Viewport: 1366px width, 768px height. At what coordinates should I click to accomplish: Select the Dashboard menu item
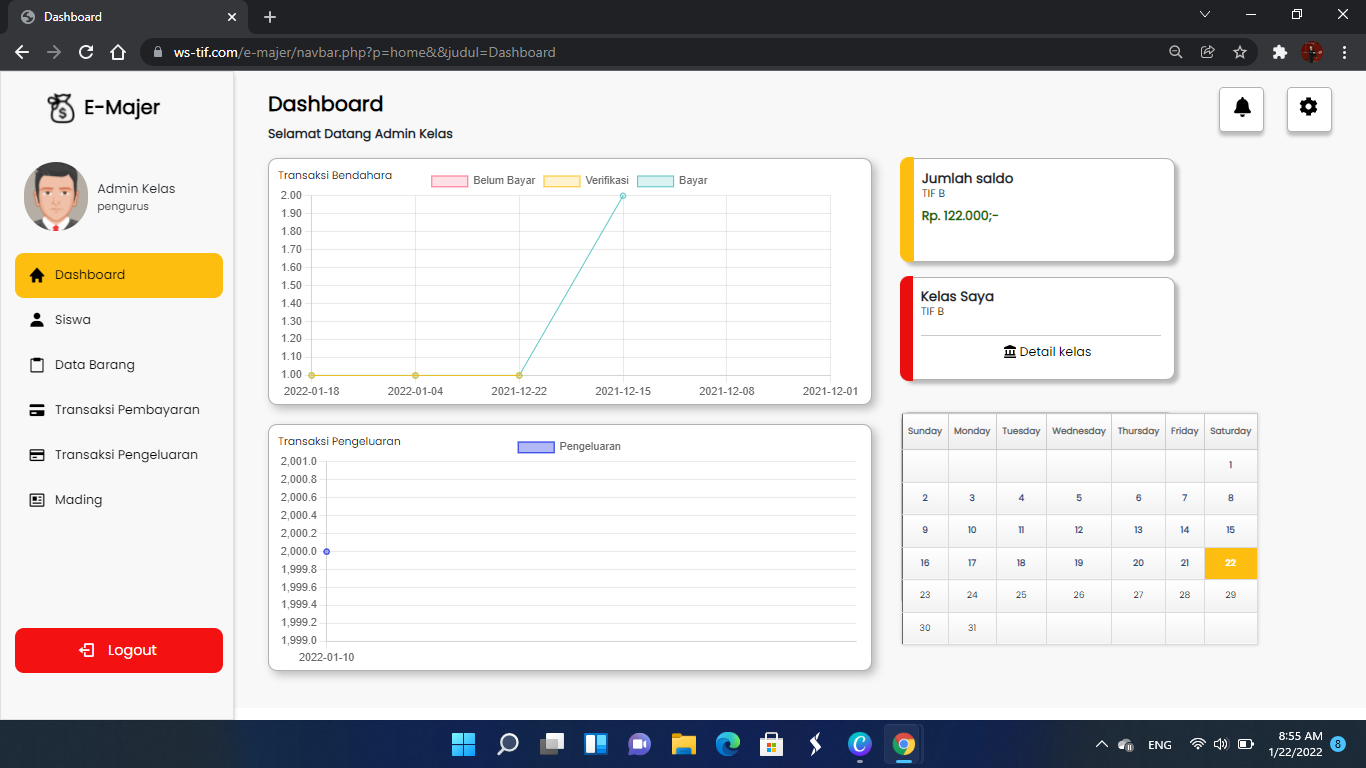[118, 275]
